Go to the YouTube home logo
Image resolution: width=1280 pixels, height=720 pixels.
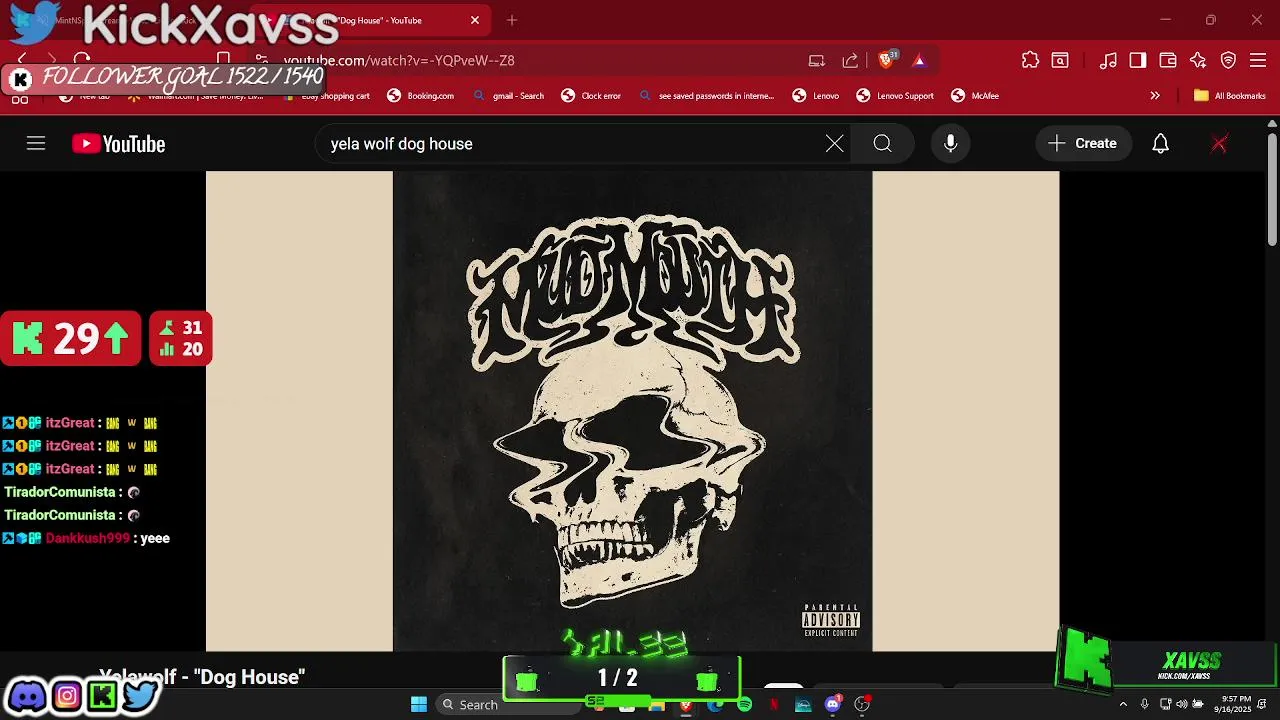coord(118,144)
